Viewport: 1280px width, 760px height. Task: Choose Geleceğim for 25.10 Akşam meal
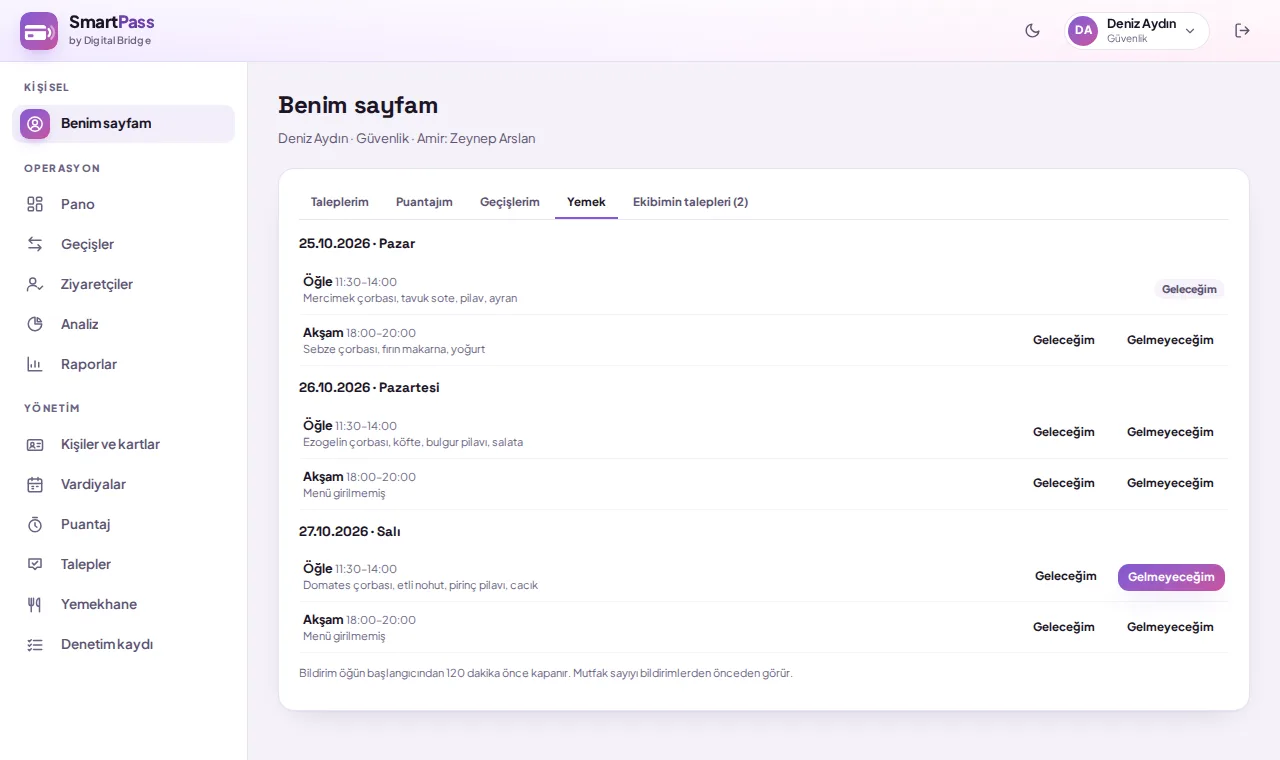click(1064, 340)
